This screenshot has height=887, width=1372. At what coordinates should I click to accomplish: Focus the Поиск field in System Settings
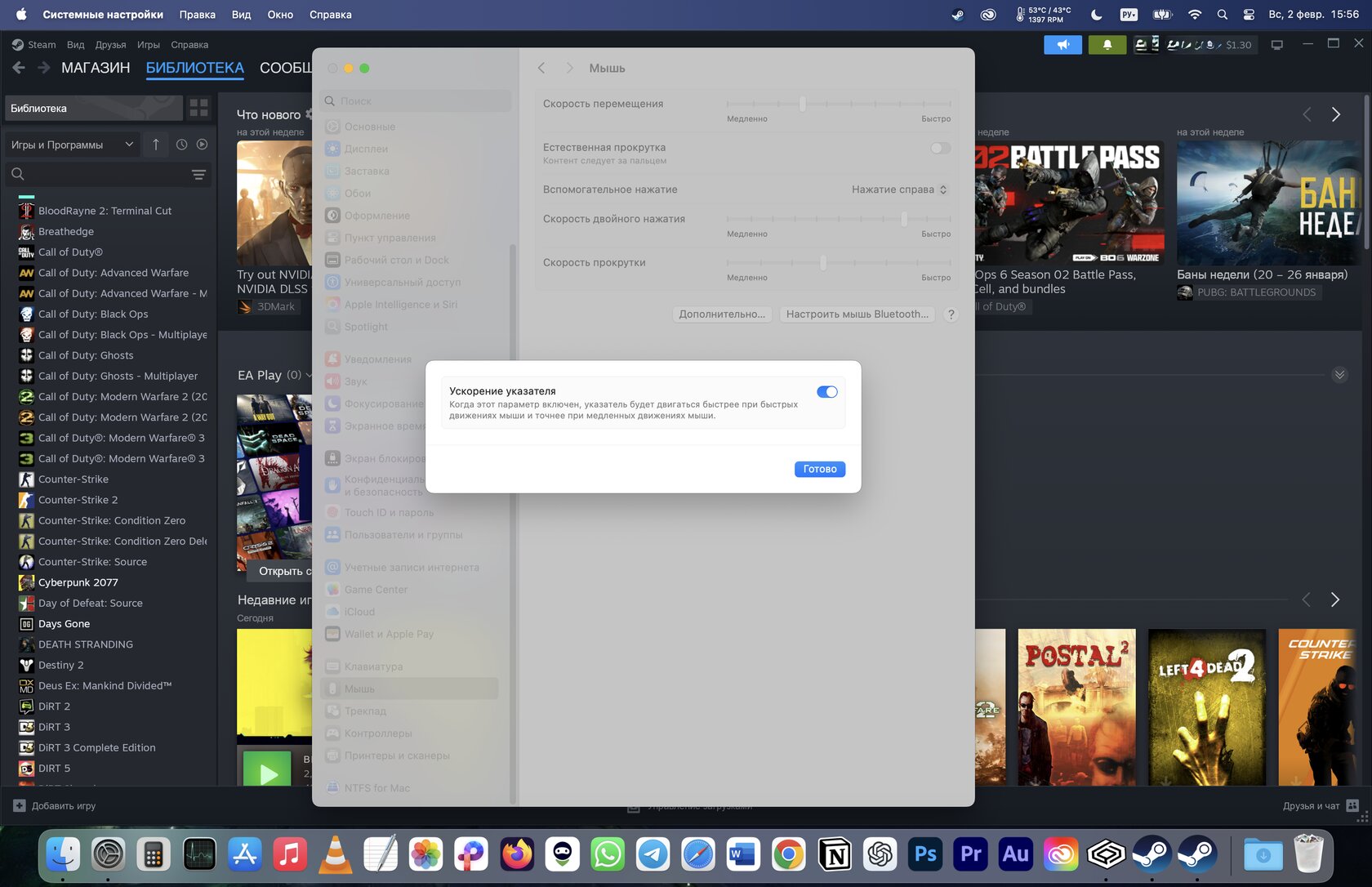[416, 101]
